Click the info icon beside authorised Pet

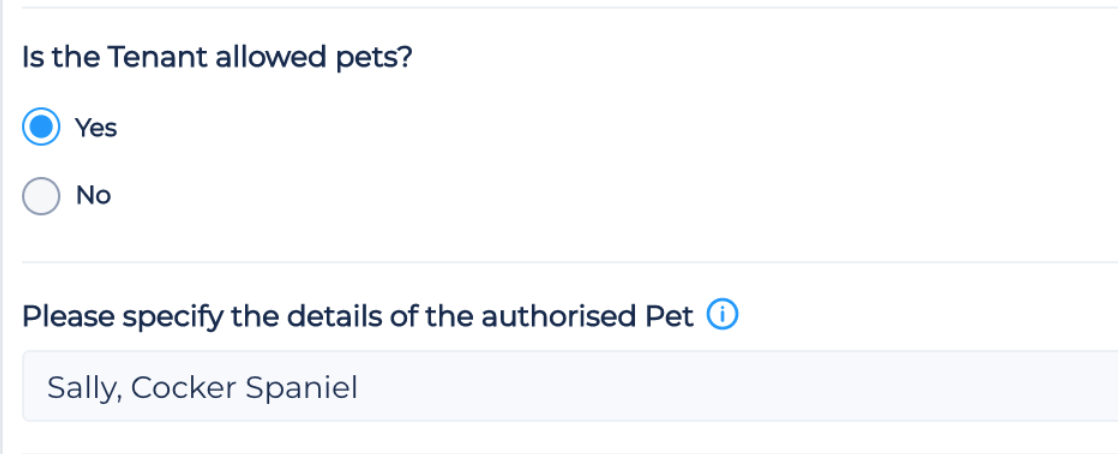pyautogui.click(x=722, y=317)
